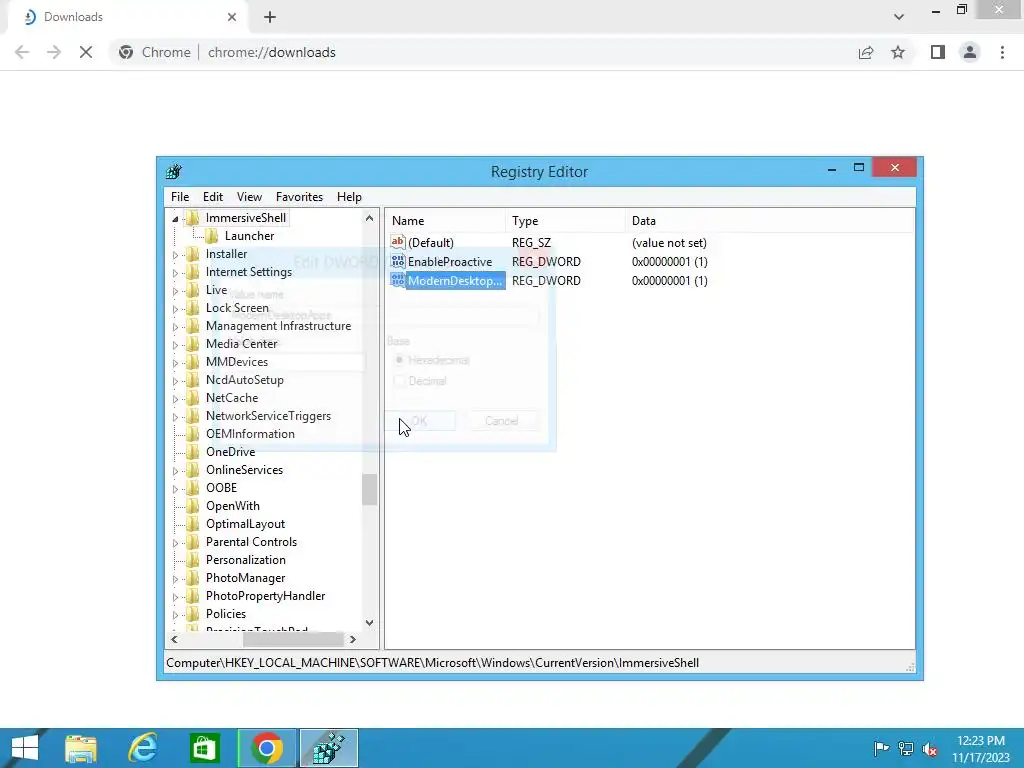The width and height of the screenshot is (1024, 768).
Task: Click tree scroll up arrow
Action: point(370,218)
